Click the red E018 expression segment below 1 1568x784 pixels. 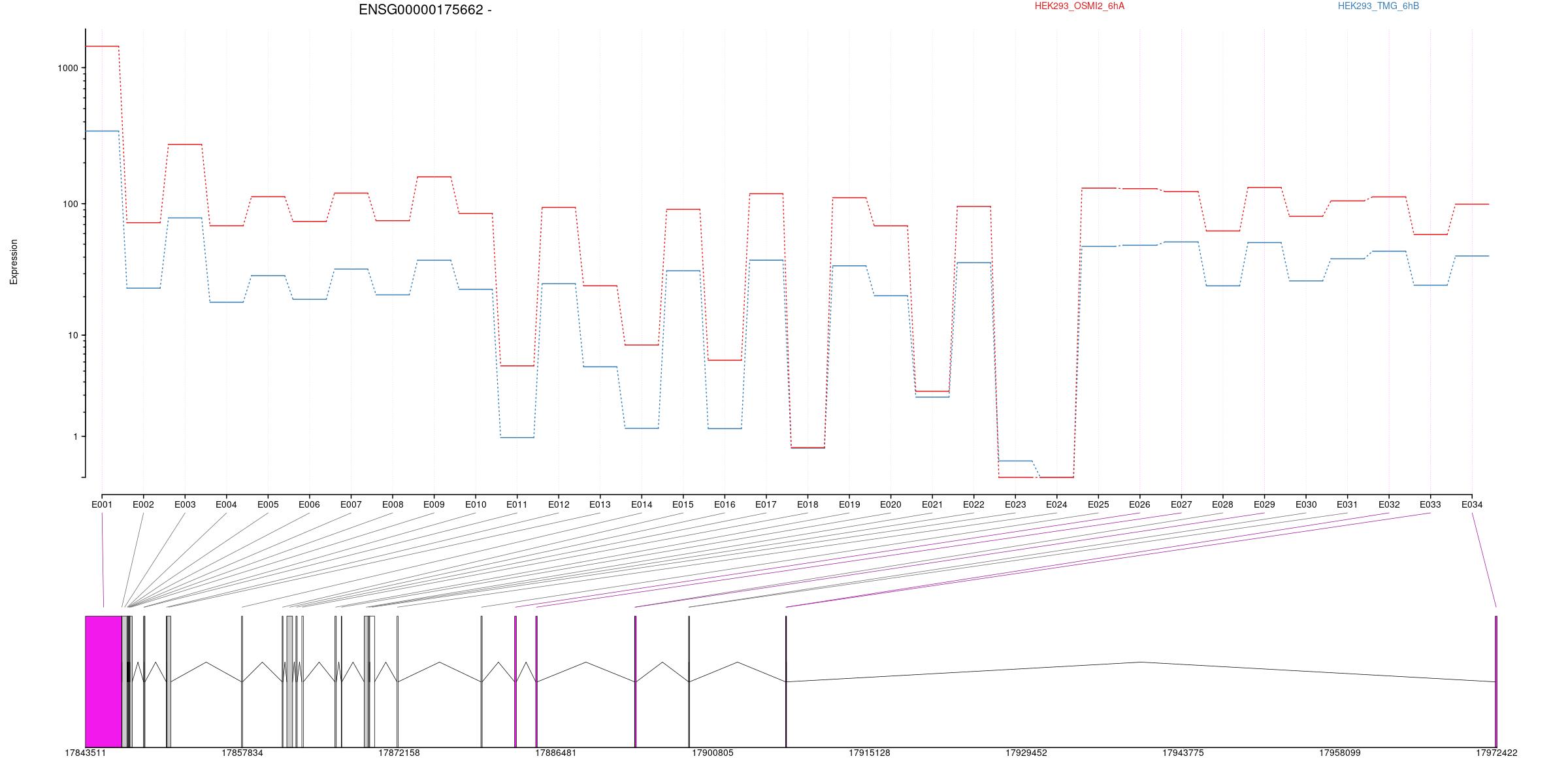(x=808, y=448)
